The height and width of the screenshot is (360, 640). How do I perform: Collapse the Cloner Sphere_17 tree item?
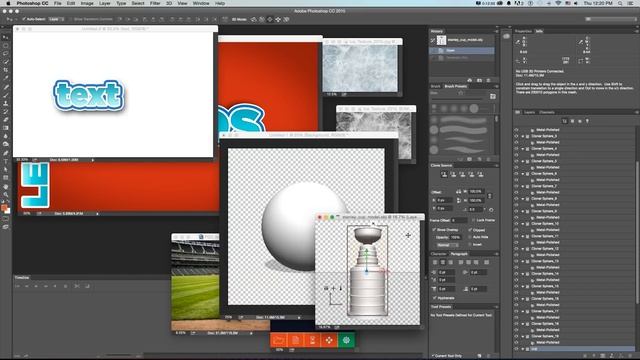(x=522, y=311)
